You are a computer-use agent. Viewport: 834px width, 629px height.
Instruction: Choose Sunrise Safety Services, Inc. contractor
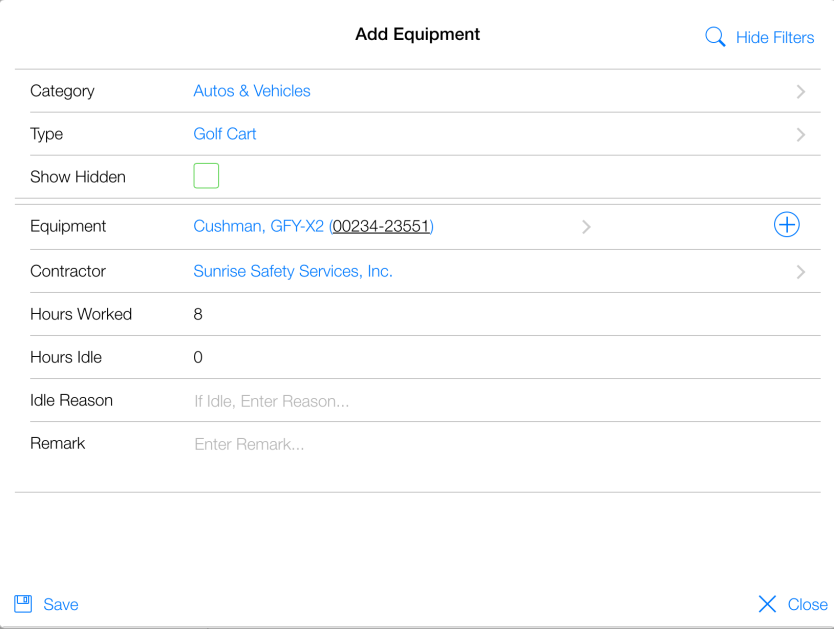293,271
